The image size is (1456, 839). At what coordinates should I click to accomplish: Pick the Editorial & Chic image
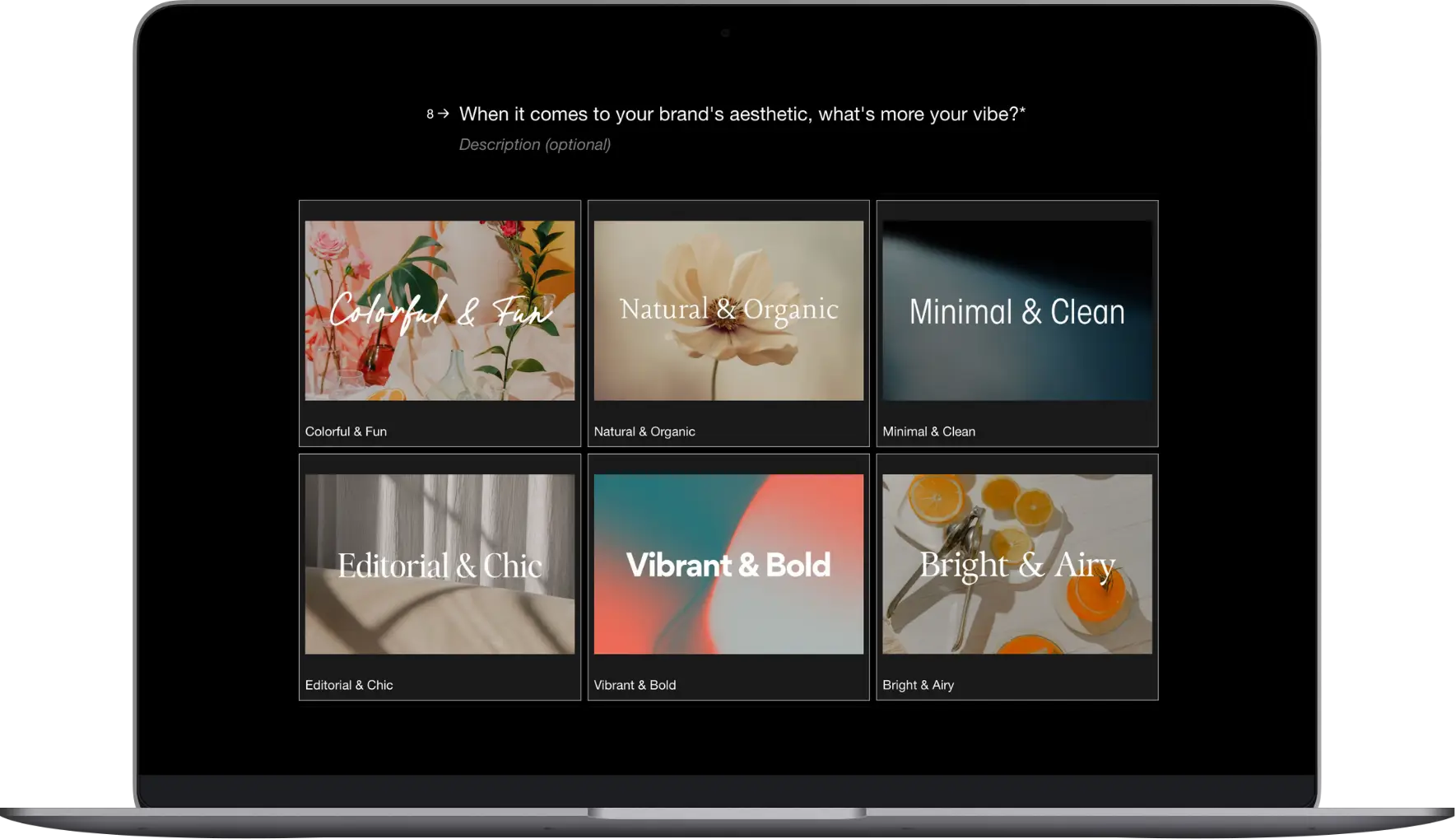click(440, 564)
